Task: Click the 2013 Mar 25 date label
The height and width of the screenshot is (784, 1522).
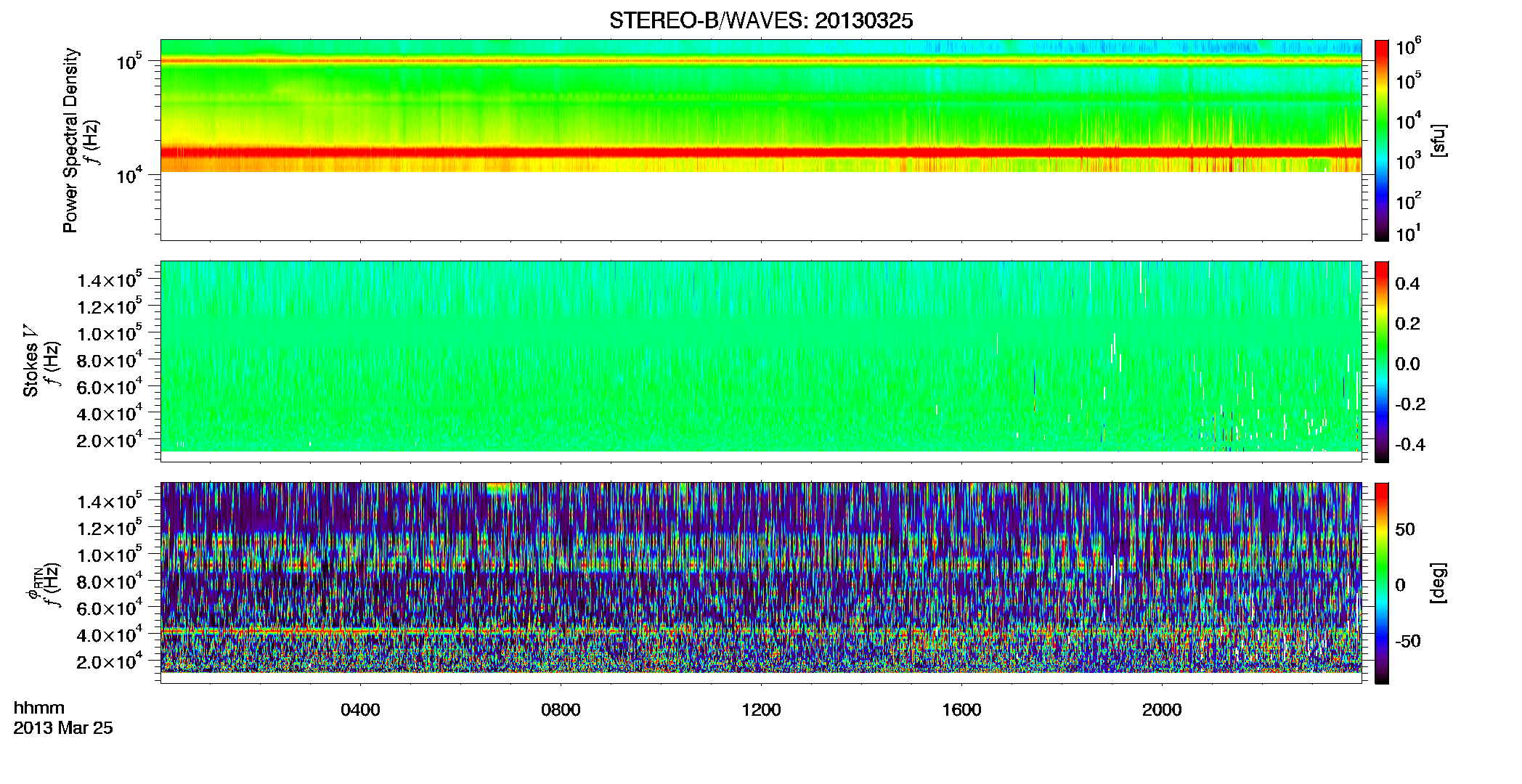Action: [x=63, y=728]
